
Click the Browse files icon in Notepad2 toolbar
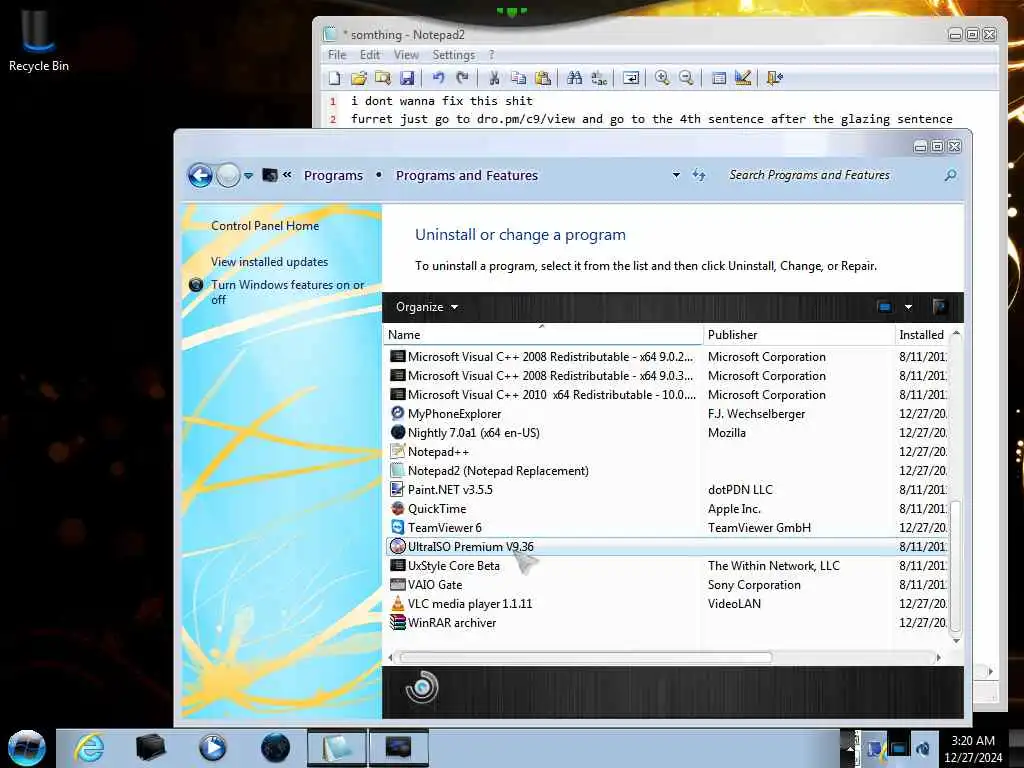point(383,78)
